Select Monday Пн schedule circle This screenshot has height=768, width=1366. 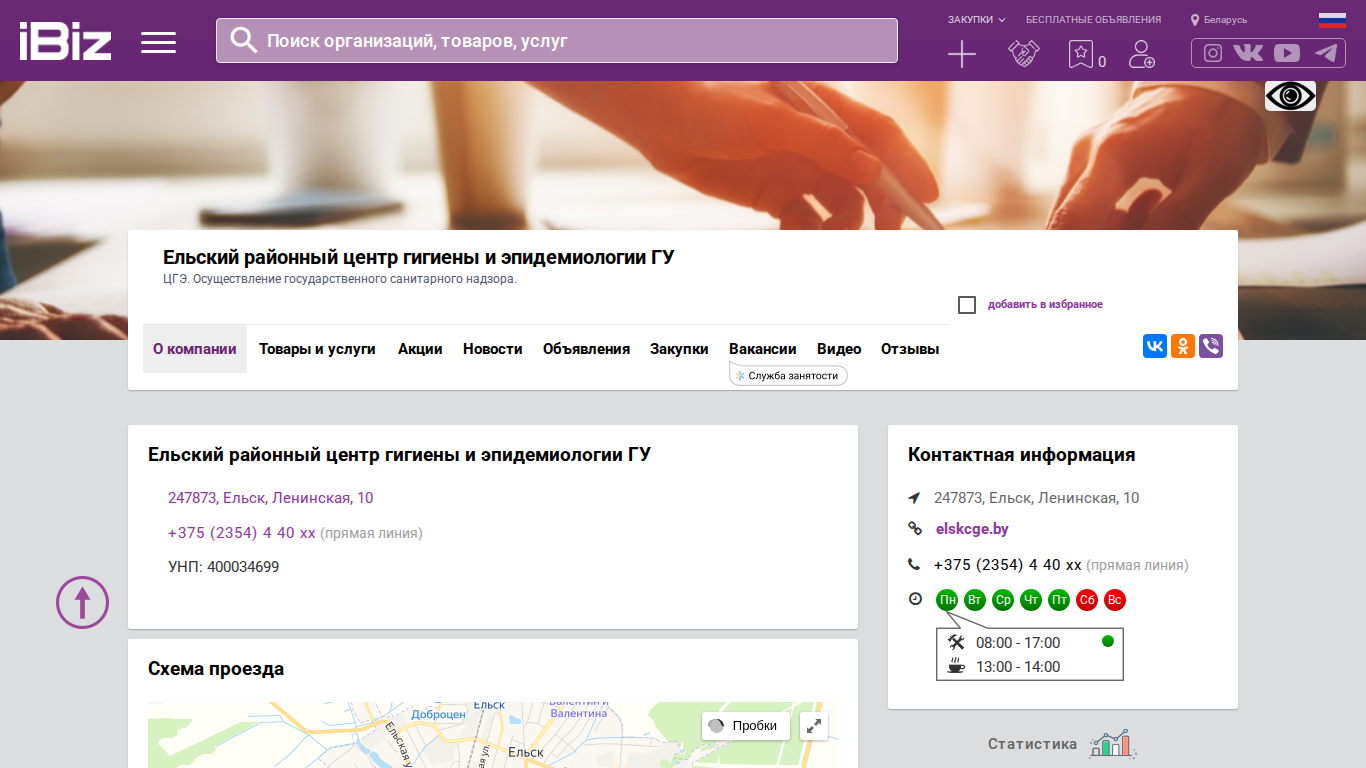click(947, 600)
